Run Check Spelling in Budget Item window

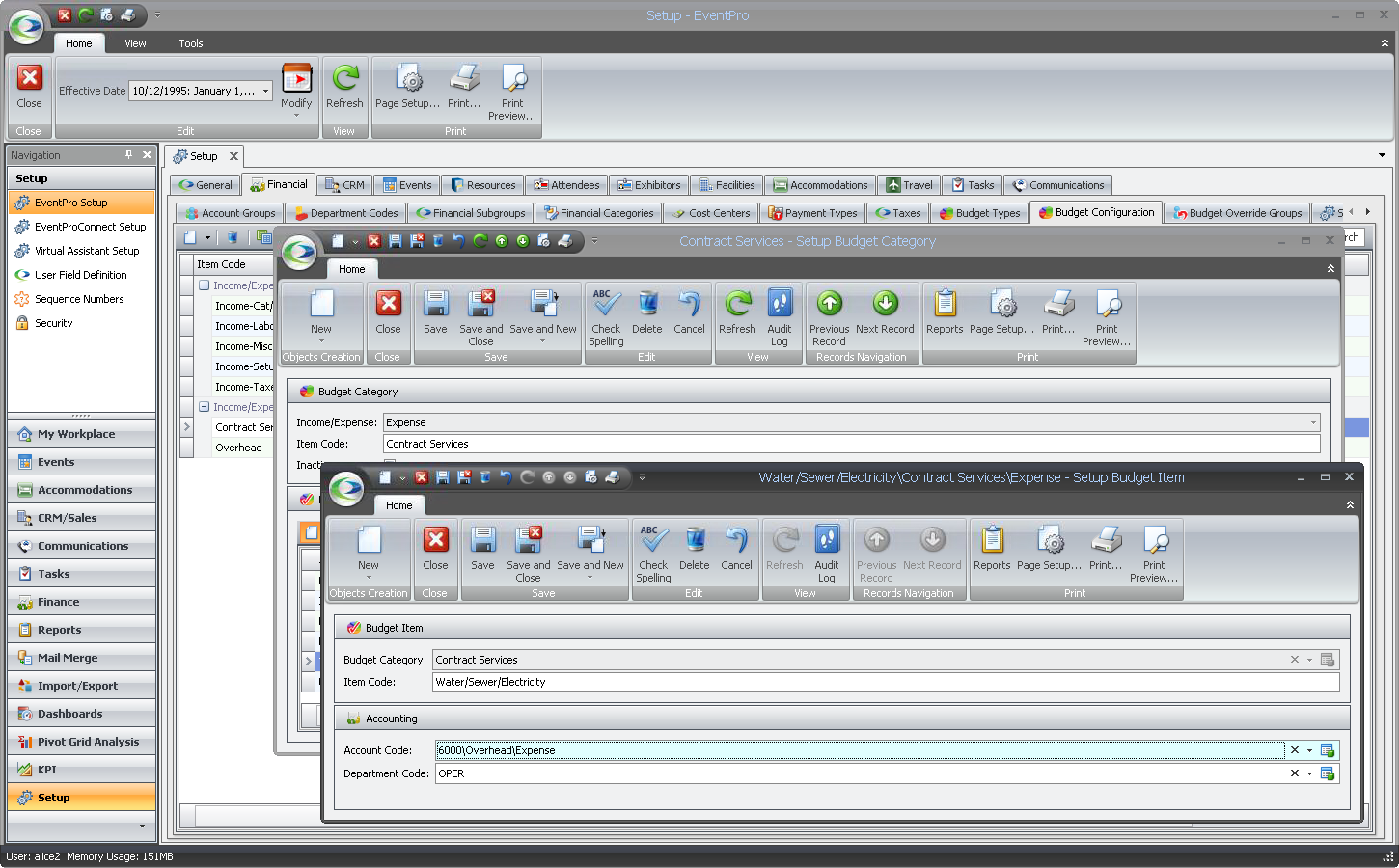(653, 555)
